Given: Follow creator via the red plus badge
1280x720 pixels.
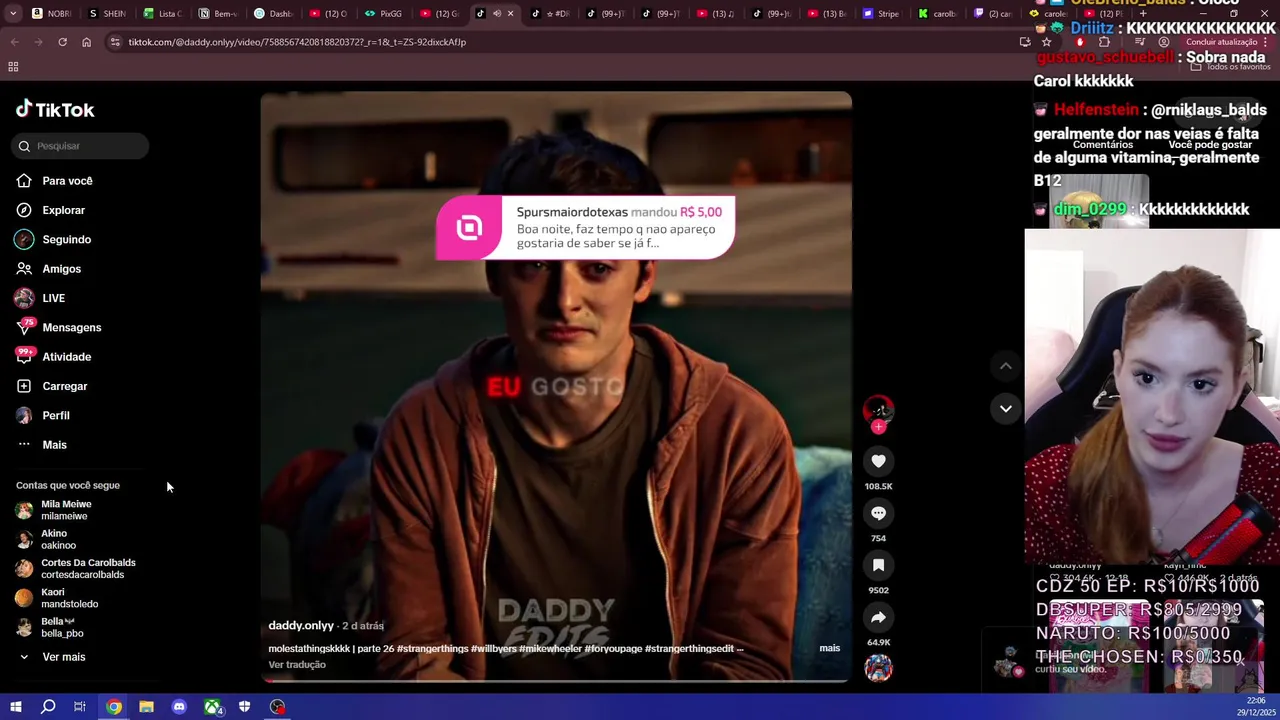Looking at the screenshot, I should (x=878, y=427).
